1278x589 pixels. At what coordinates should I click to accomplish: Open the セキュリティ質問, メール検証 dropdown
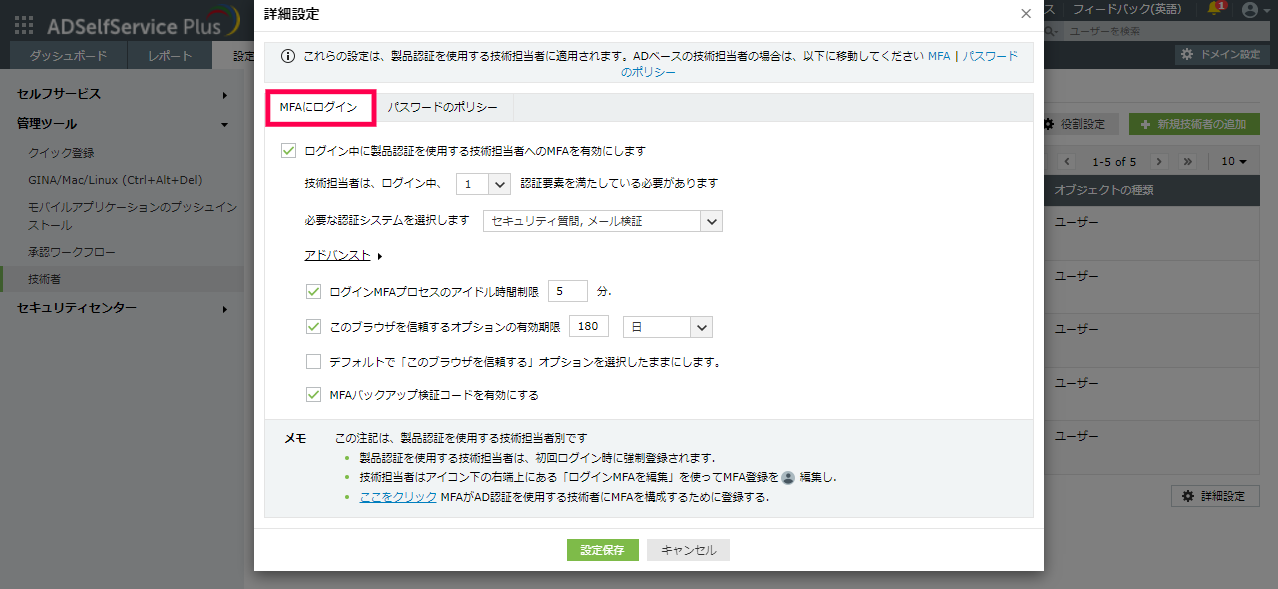[602, 221]
